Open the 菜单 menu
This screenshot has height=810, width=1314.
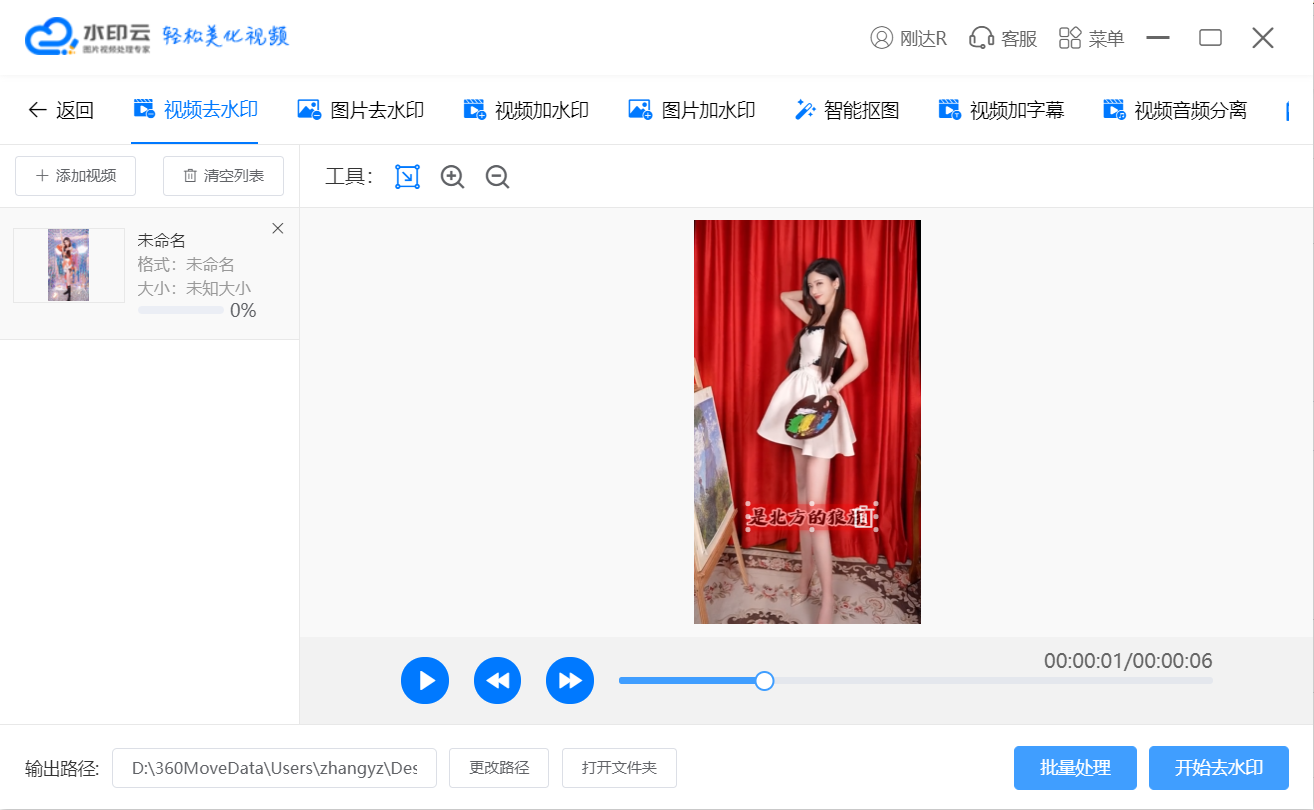(x=1092, y=39)
